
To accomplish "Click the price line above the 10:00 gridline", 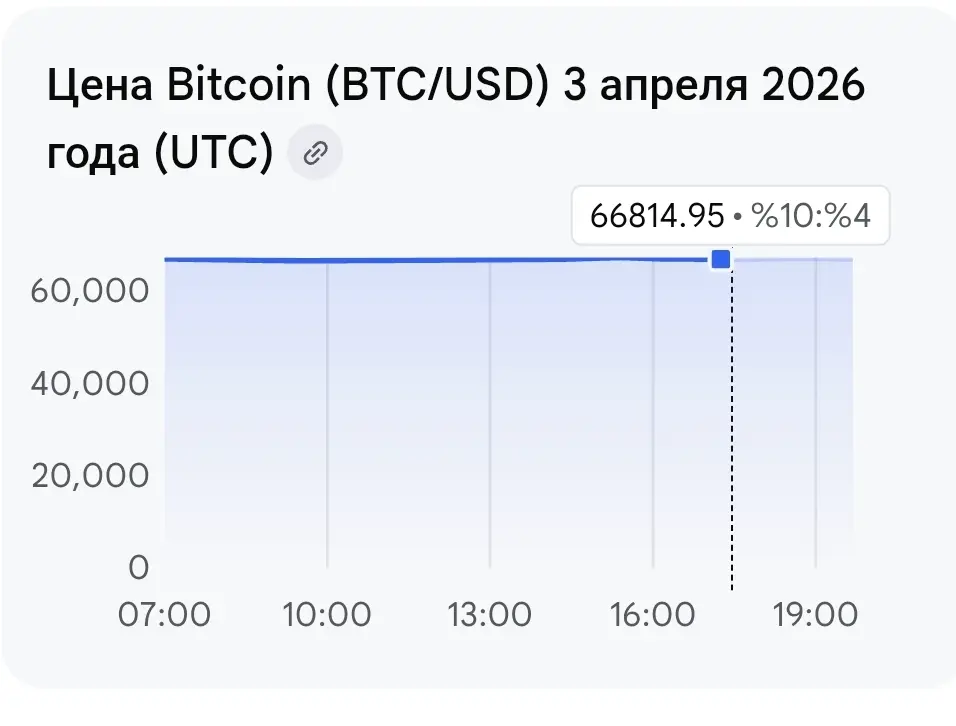I will click(x=327, y=261).
